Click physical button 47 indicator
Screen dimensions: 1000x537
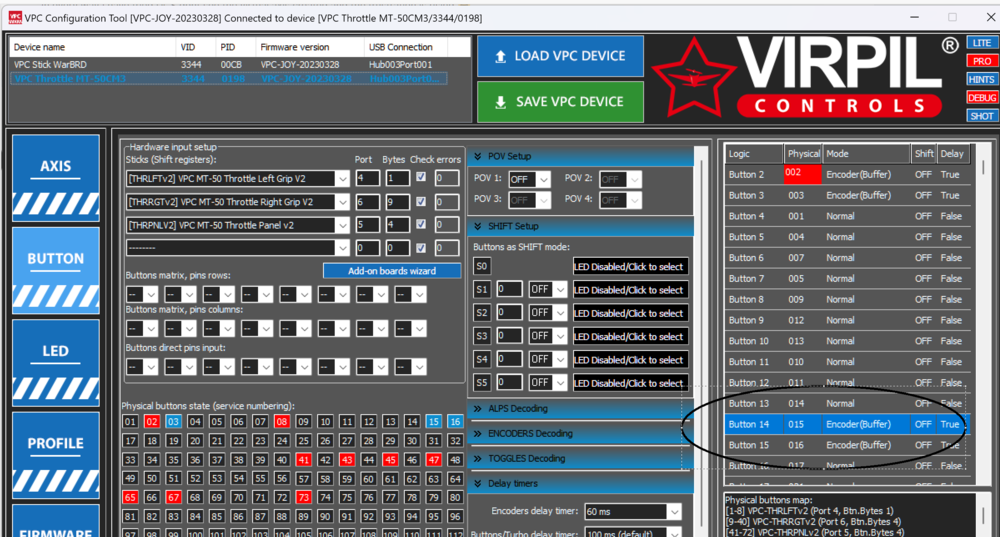433,460
